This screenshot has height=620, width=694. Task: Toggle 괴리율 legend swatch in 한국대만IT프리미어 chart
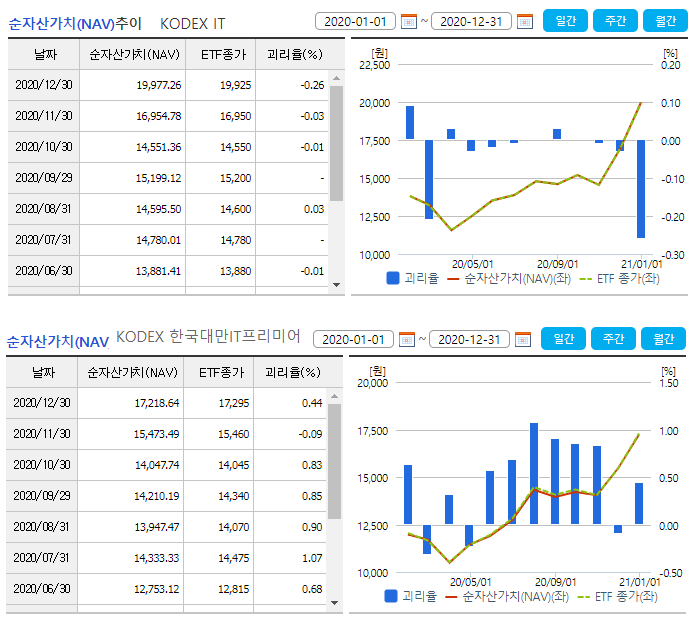[391, 596]
